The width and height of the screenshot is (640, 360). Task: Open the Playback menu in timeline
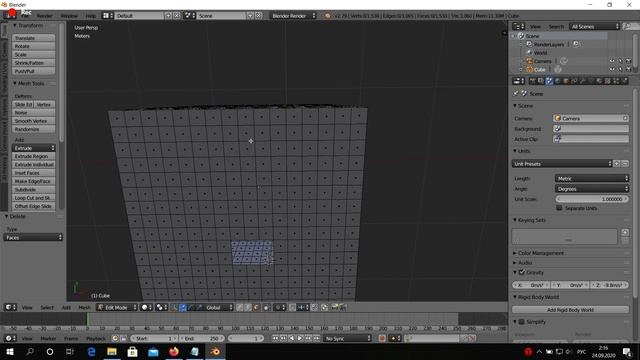coord(96,338)
